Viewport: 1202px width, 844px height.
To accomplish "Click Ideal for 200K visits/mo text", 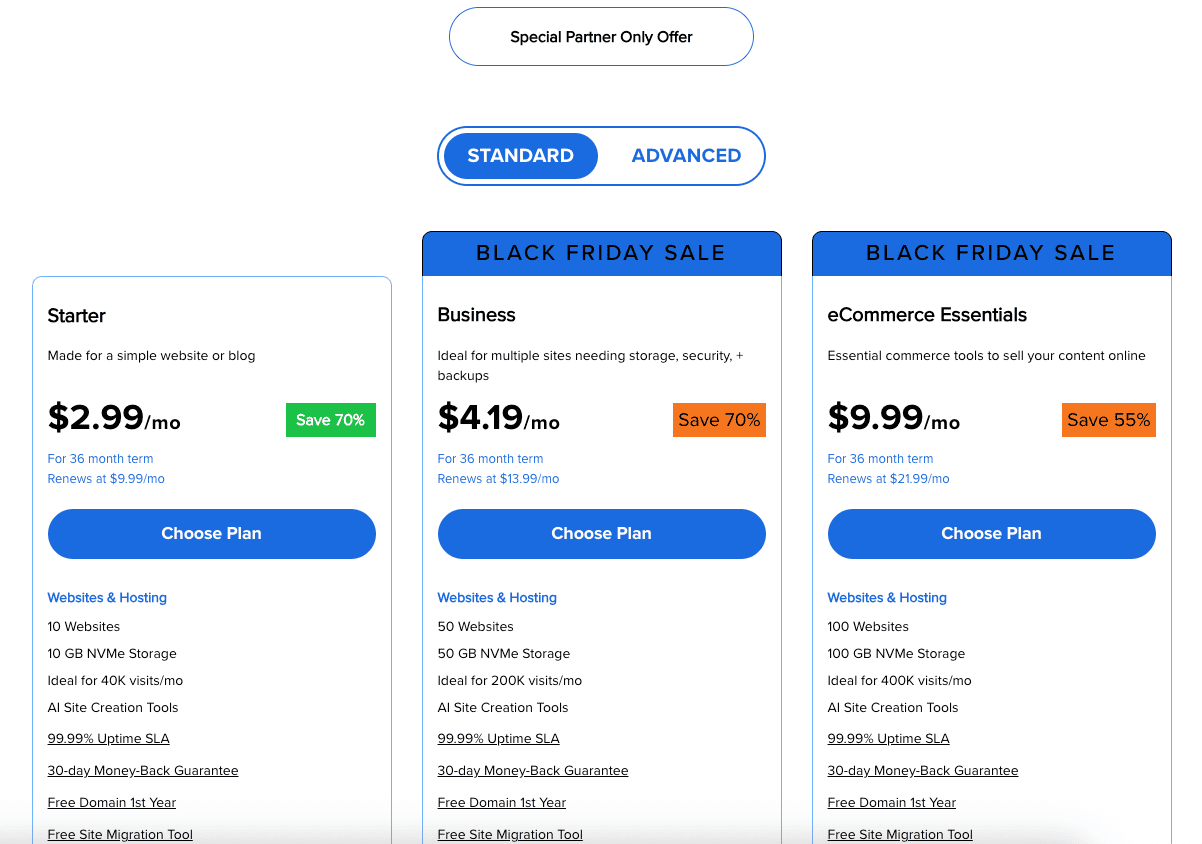I will click(x=510, y=681).
